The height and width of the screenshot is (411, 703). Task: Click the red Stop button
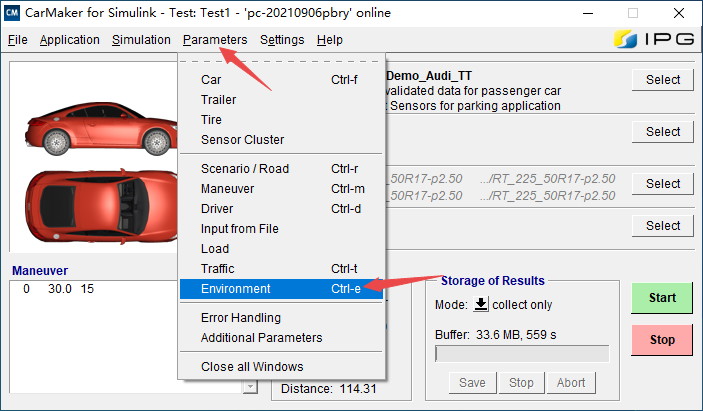(x=662, y=340)
